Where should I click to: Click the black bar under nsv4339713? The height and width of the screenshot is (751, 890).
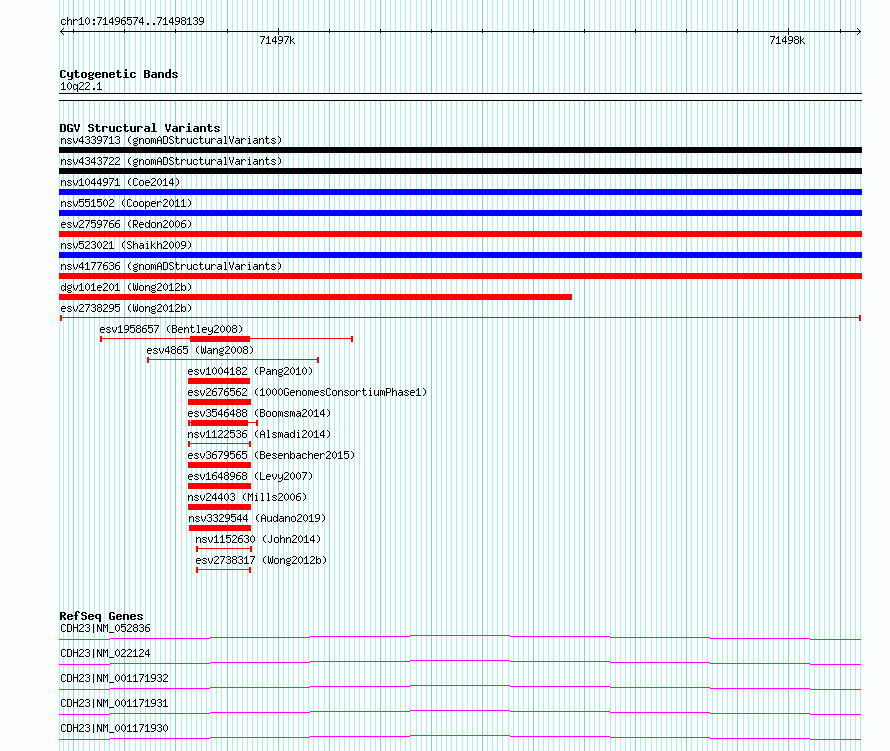coord(460,150)
